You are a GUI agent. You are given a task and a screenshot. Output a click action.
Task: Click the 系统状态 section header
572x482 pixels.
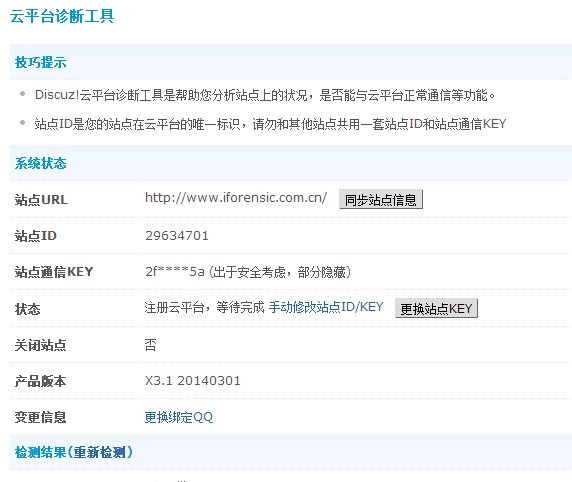pyautogui.click(x=40, y=163)
